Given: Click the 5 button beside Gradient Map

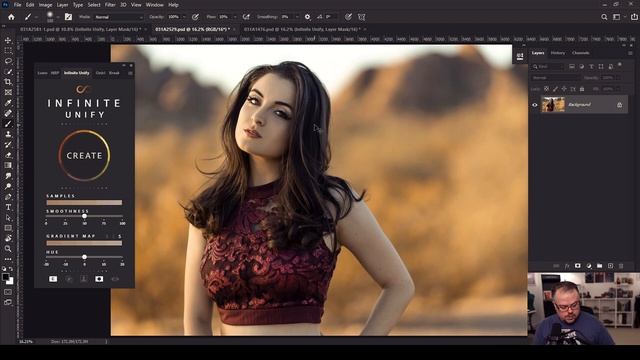Looking at the screenshot, I should (120, 236).
